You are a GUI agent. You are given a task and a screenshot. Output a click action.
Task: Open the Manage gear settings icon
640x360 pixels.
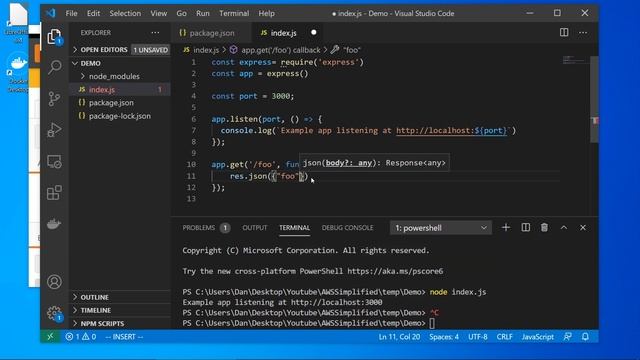(x=54, y=313)
